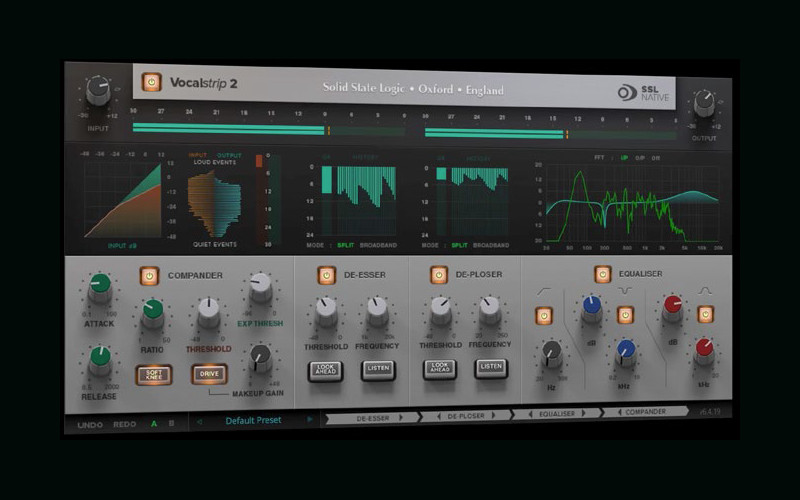
Task: Click the red dB gain knob
Action: pos(672,308)
